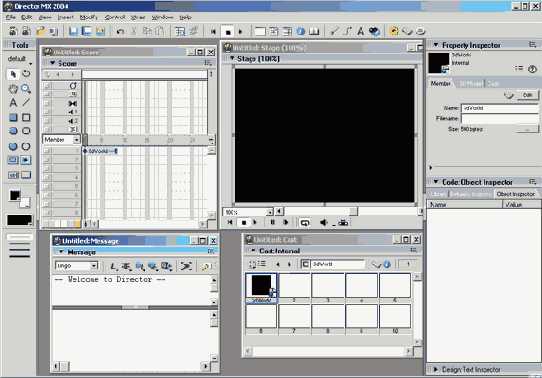Image resolution: width=542 pixels, height=378 pixels.
Task: Collapse the Score panel triangle
Action: tap(53, 63)
